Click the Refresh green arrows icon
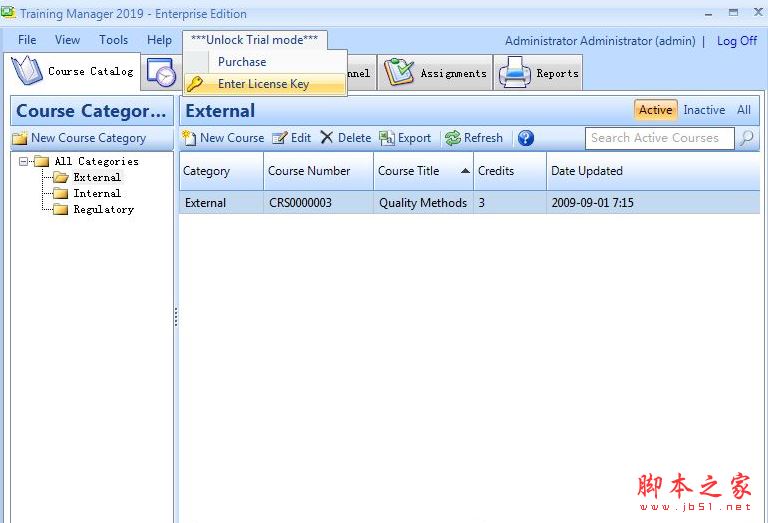Screen dimensions: 768x523 pyautogui.click(x=453, y=138)
